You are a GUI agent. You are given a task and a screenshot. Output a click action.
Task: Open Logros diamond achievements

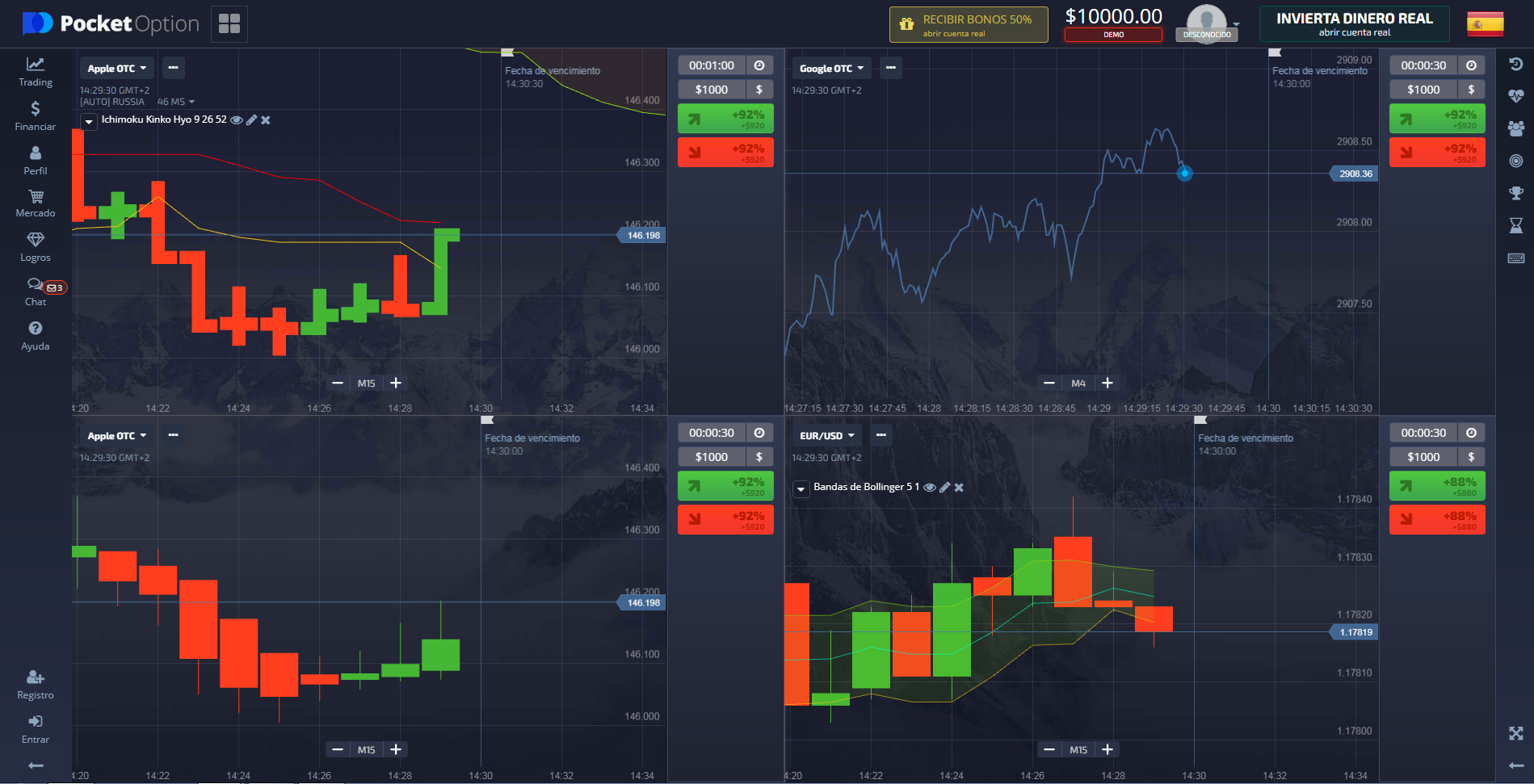click(x=36, y=247)
